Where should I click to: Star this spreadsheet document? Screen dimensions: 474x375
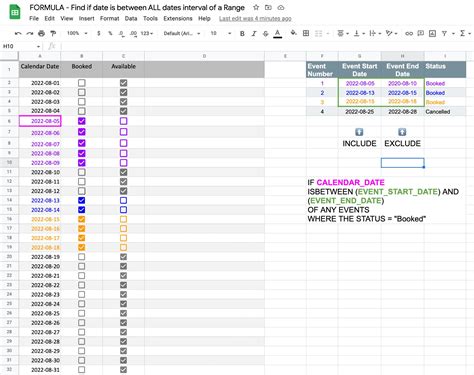[x=256, y=7]
